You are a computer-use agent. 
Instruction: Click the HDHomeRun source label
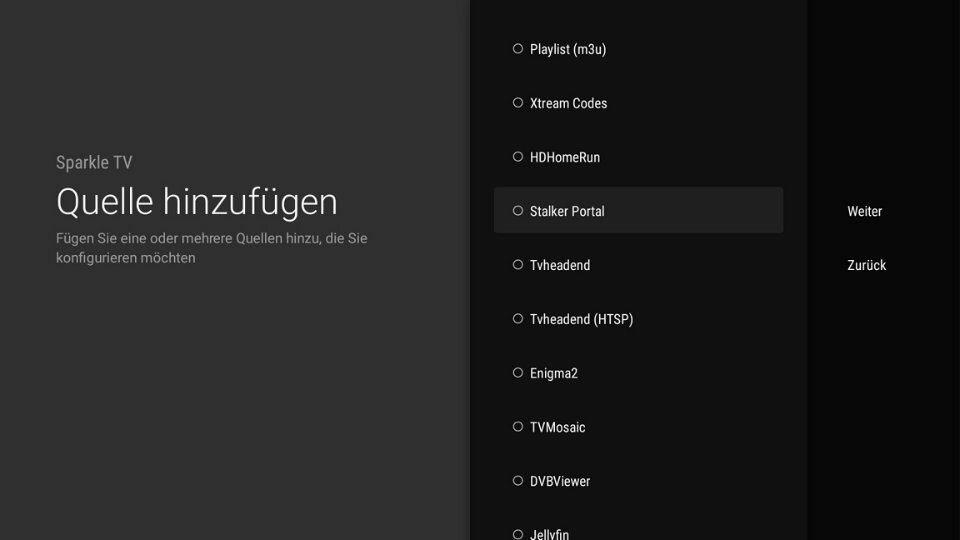point(564,157)
